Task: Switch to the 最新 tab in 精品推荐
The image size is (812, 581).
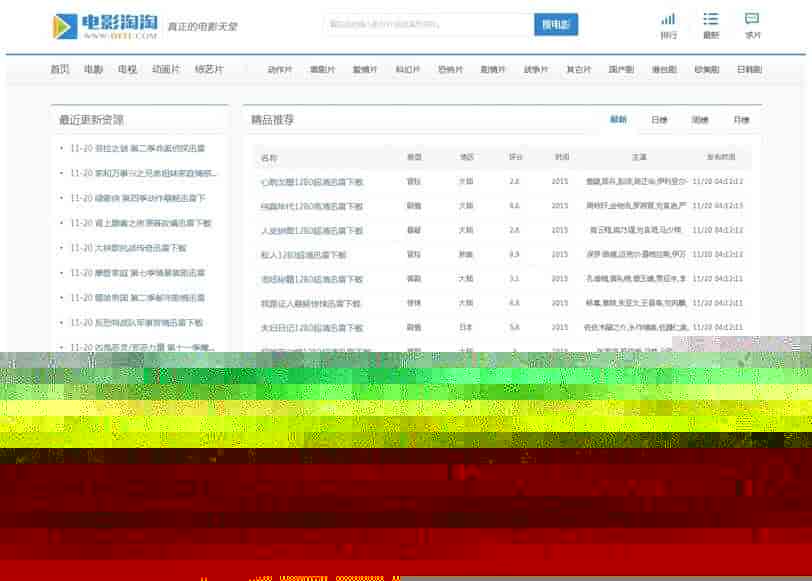Action: [x=618, y=120]
